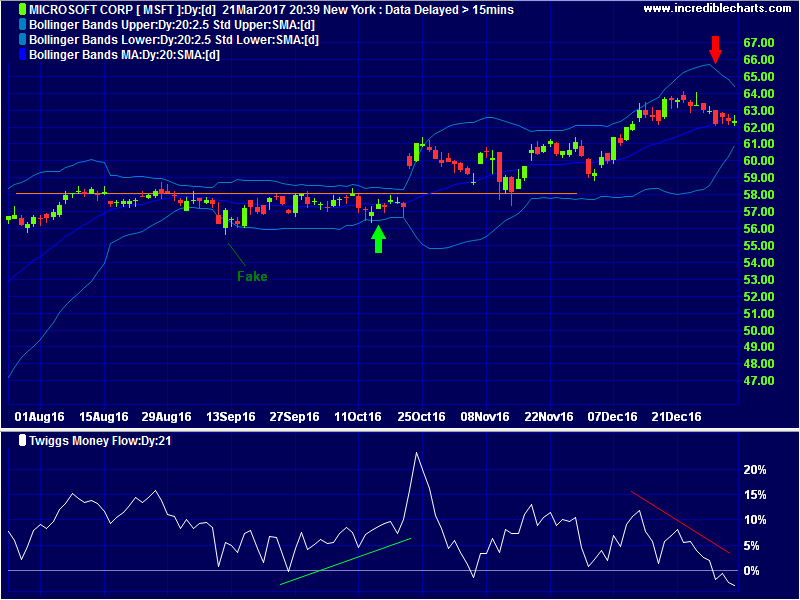Click the 58.00 price axis label

pos(759,195)
